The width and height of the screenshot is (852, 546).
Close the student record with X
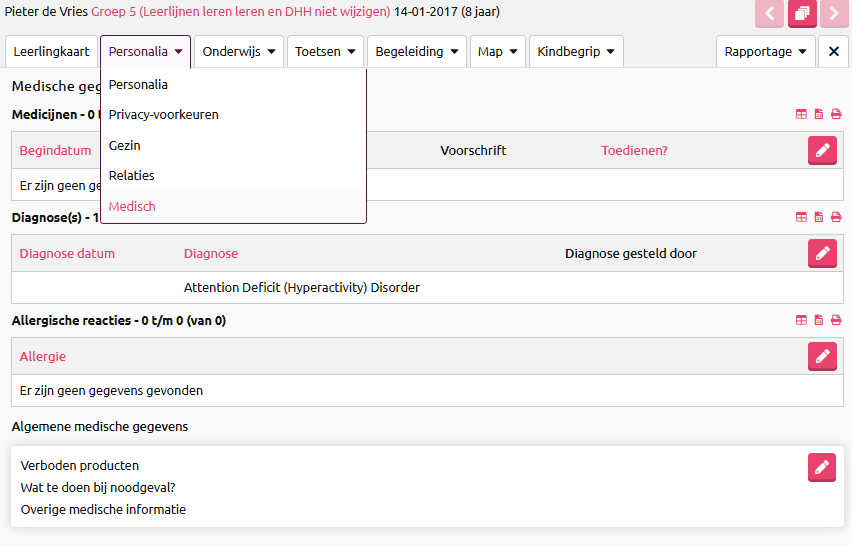[833, 52]
